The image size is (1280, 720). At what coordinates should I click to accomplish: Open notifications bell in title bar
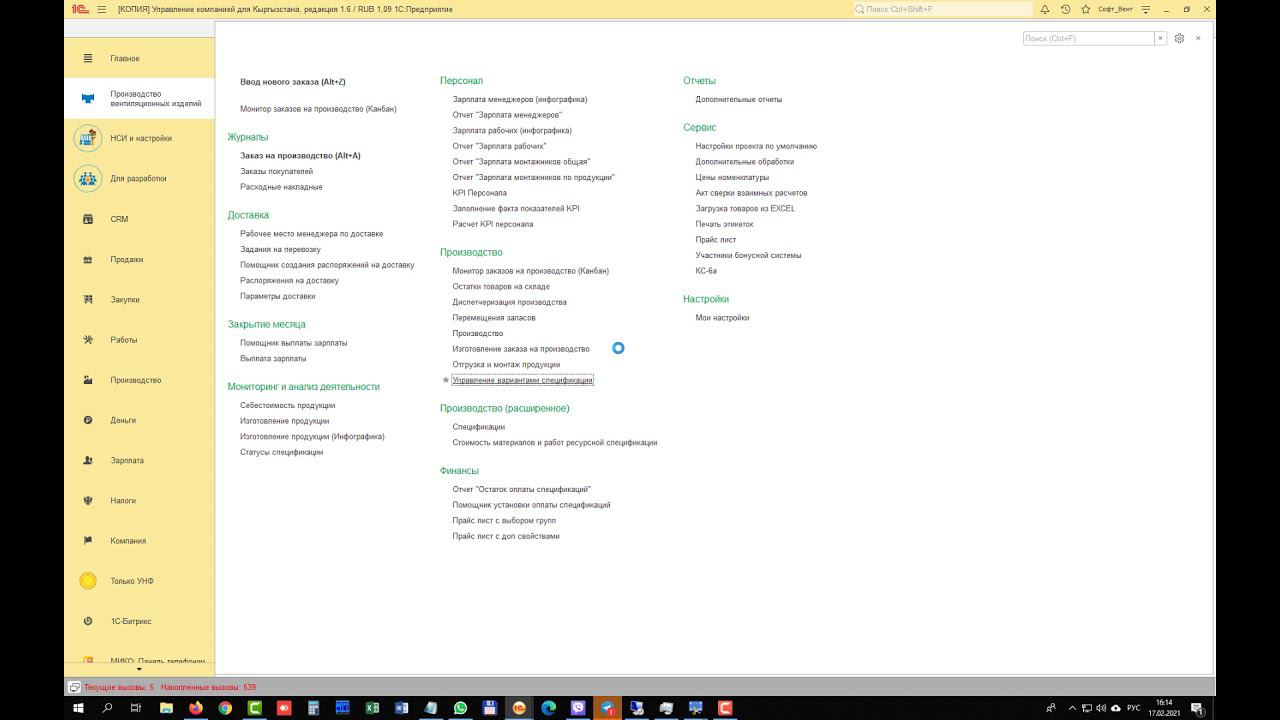pyautogui.click(x=1045, y=9)
